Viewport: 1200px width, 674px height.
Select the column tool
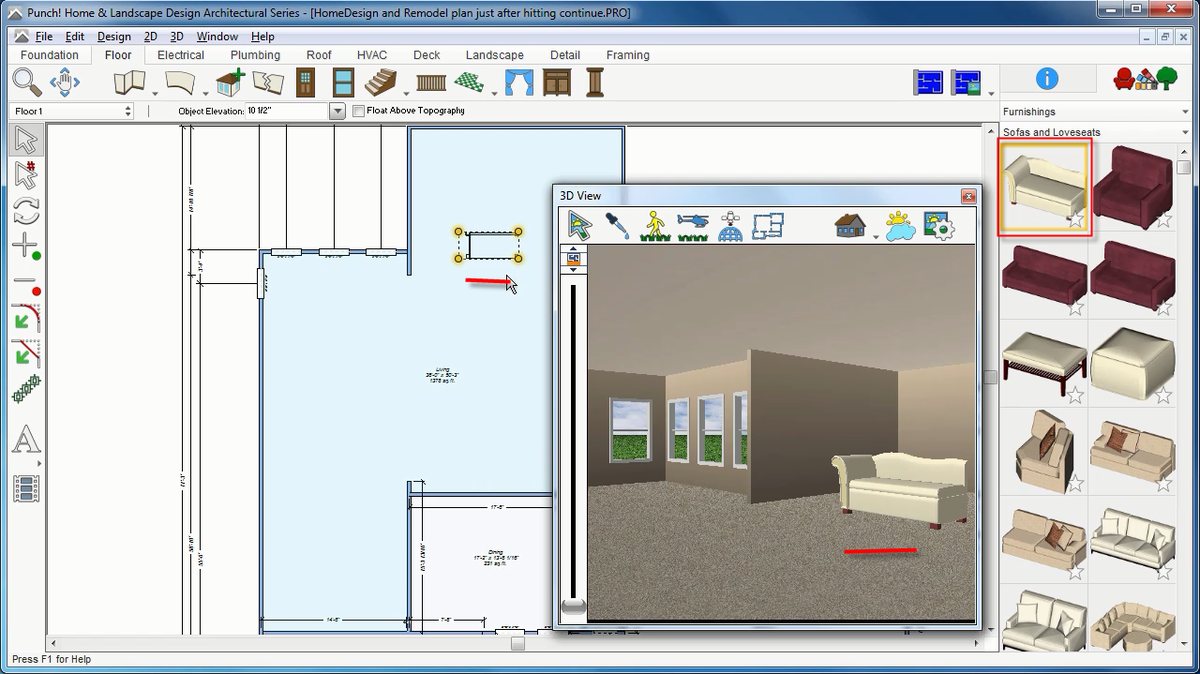pyautogui.click(x=595, y=82)
